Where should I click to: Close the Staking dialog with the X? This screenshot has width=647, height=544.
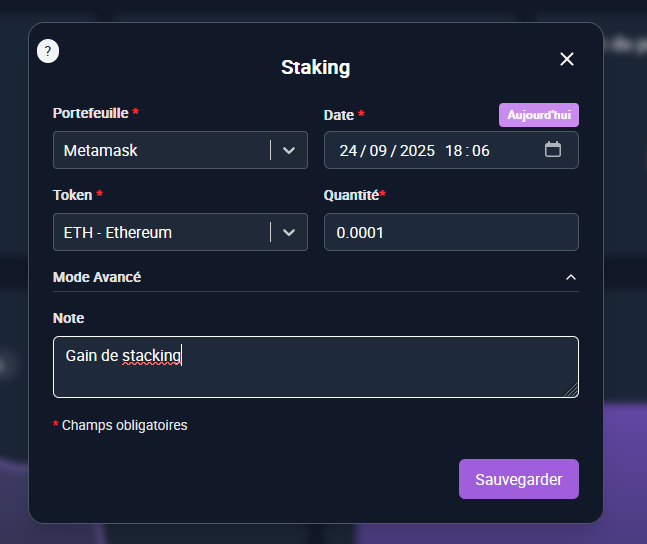567,59
